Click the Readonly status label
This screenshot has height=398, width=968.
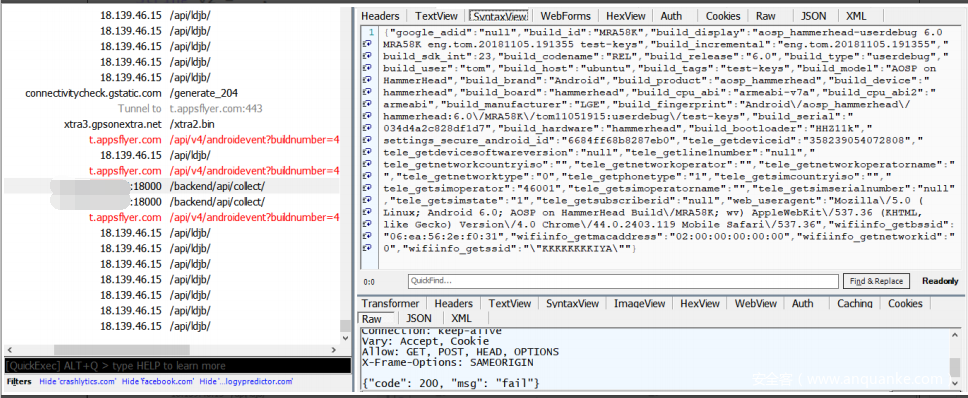coord(940,281)
